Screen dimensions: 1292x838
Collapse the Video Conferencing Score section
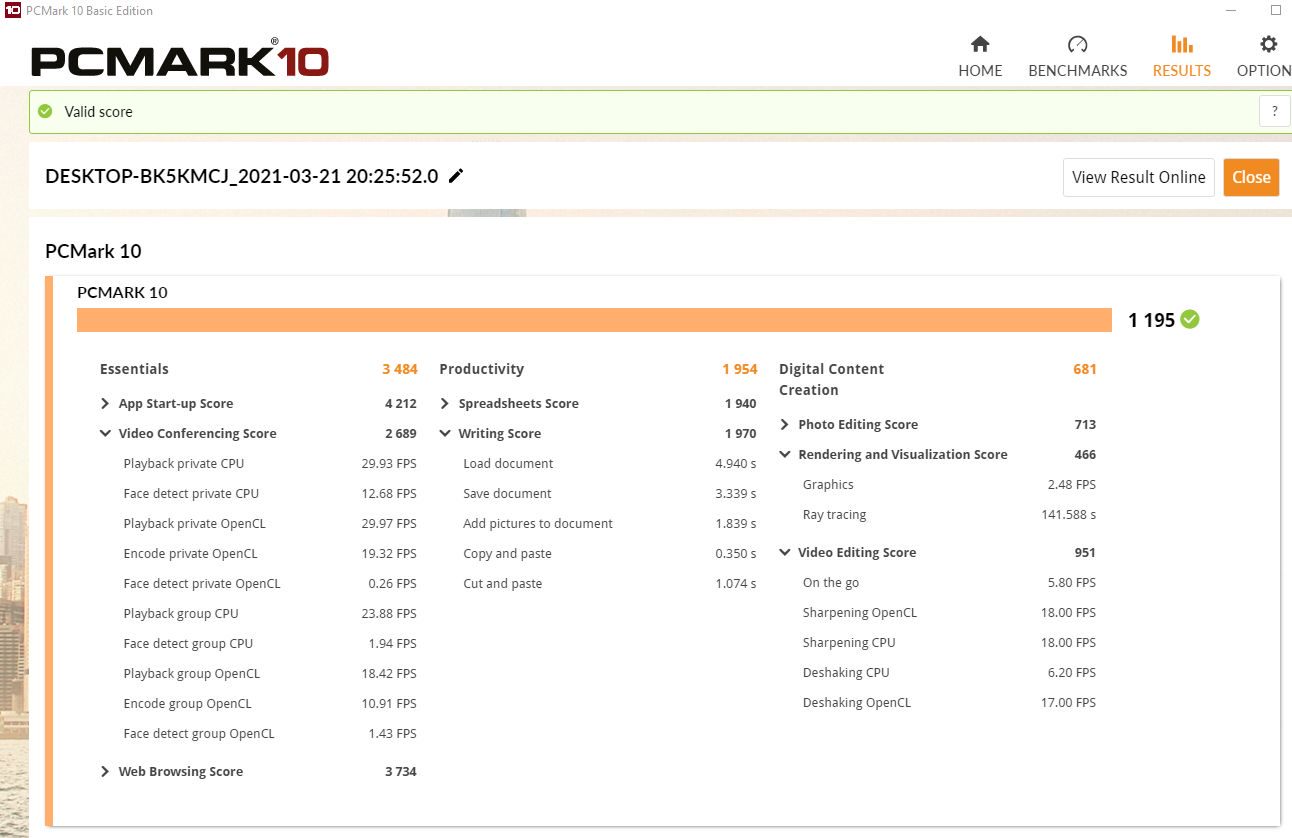[x=105, y=434]
